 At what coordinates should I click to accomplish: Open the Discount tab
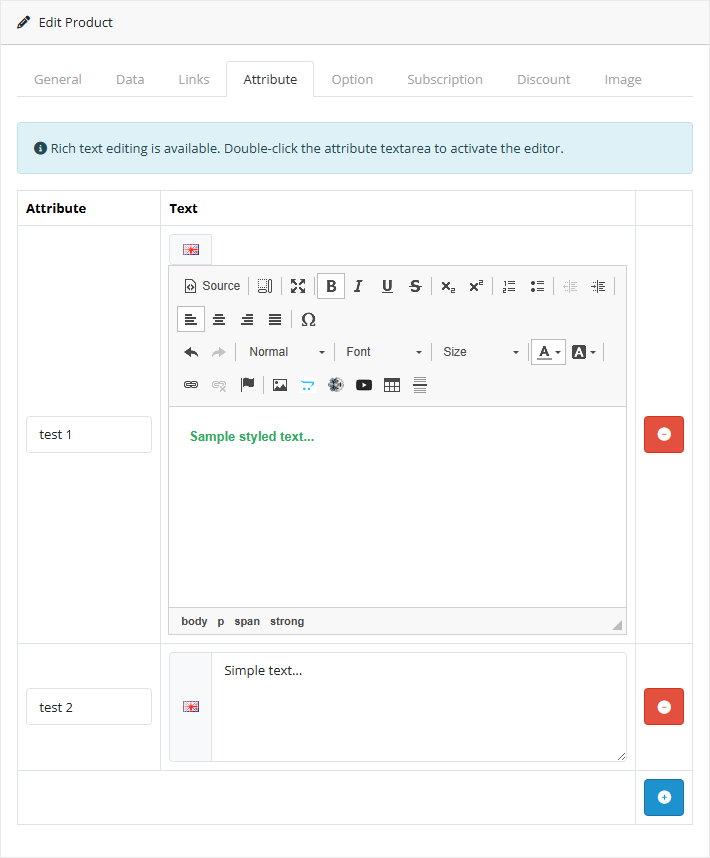tap(543, 79)
